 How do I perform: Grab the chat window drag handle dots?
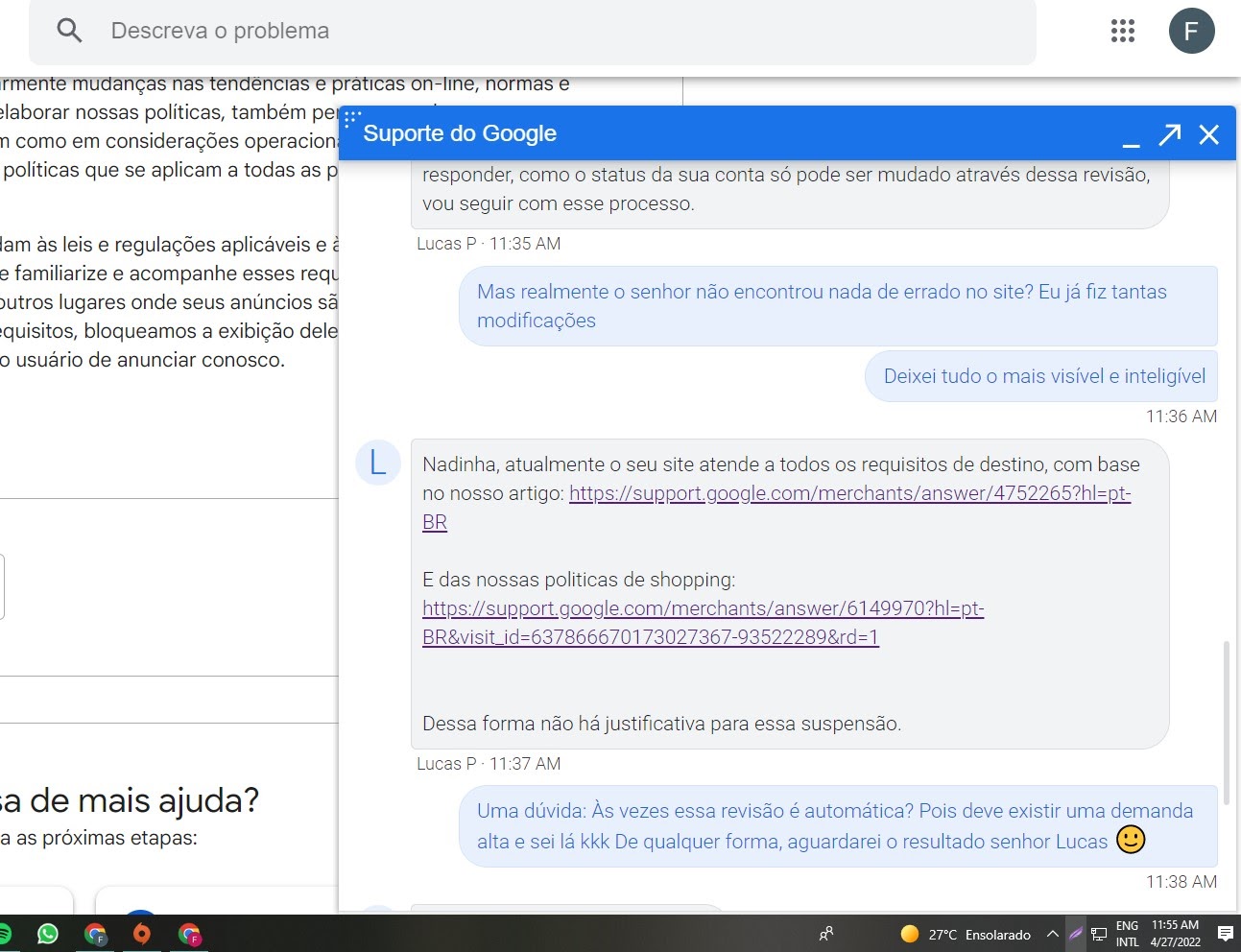click(351, 118)
